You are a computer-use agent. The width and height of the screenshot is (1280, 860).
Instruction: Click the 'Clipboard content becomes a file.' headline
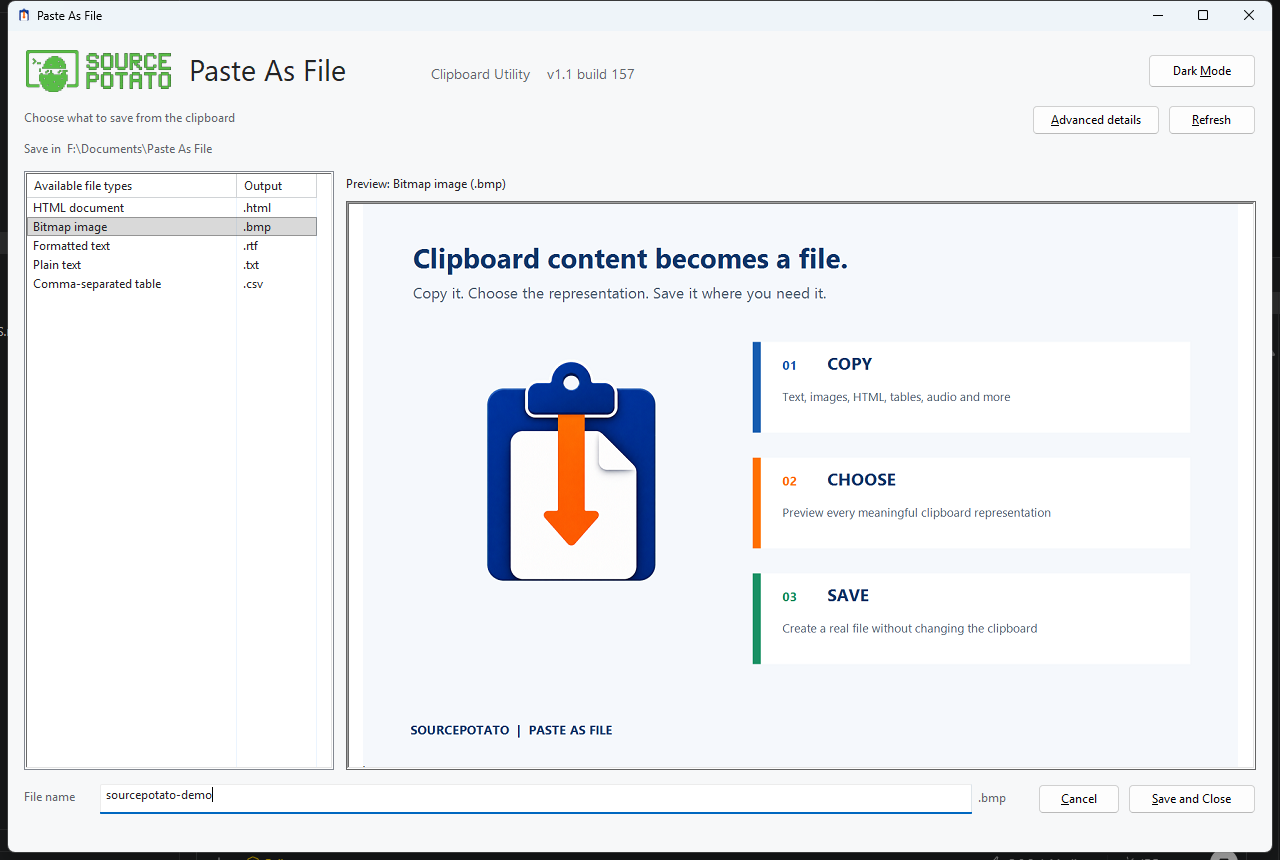coord(630,259)
